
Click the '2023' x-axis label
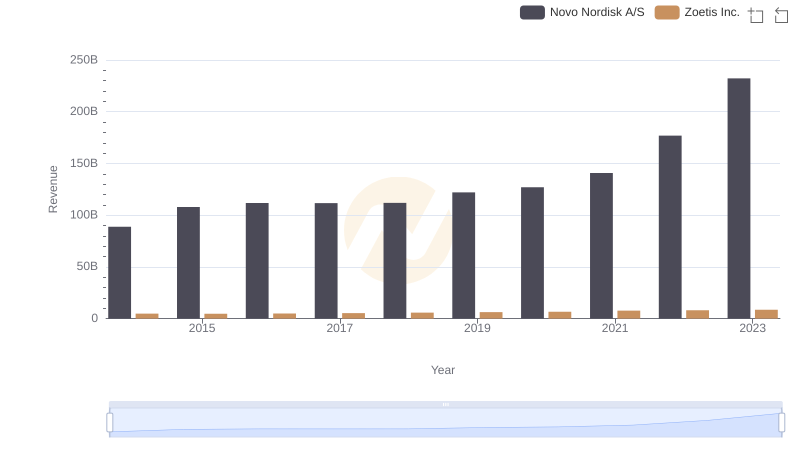(x=753, y=328)
